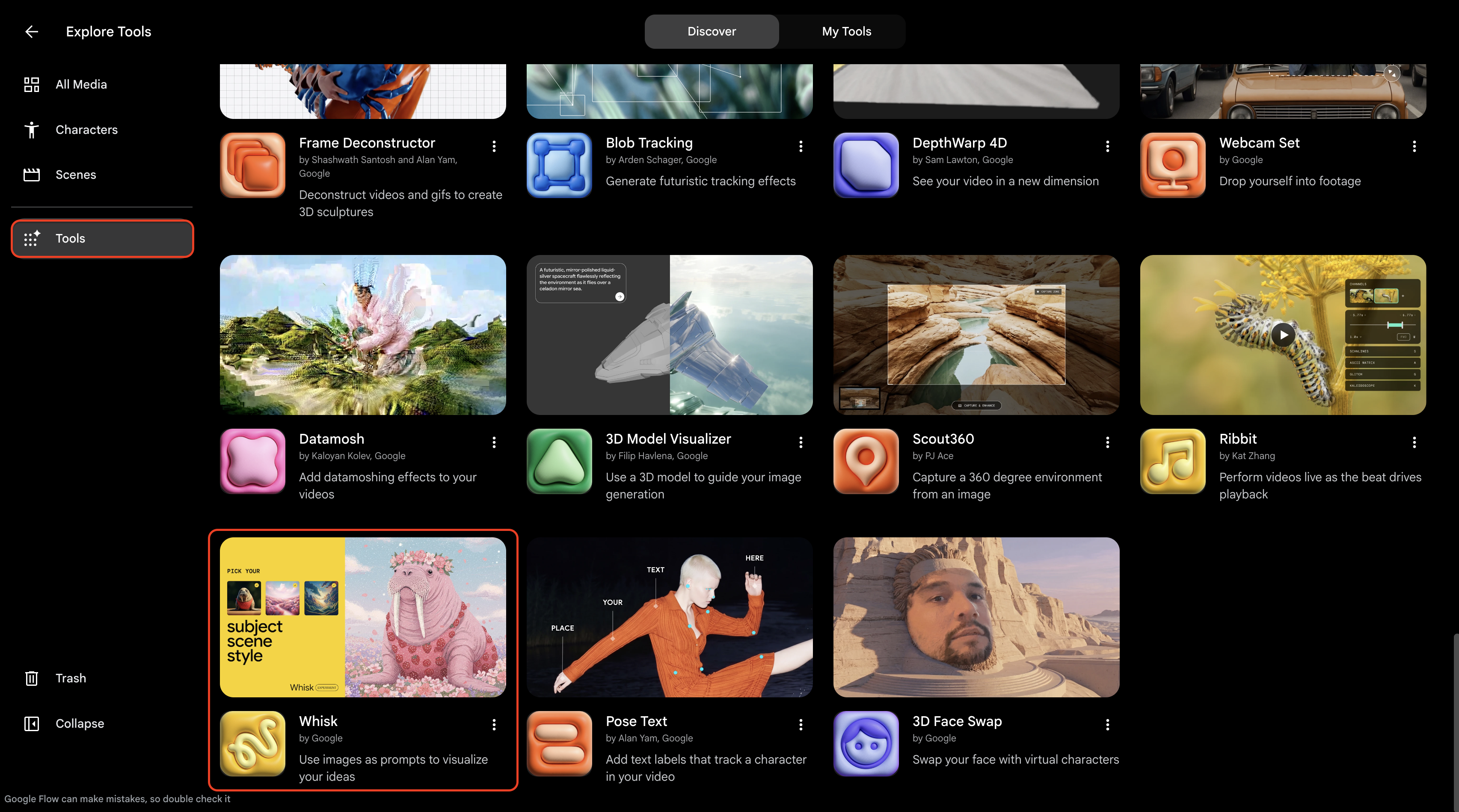This screenshot has width=1459, height=812.
Task: Open the Scout360 canyon preview thumbnail
Action: pyautogui.click(x=976, y=335)
